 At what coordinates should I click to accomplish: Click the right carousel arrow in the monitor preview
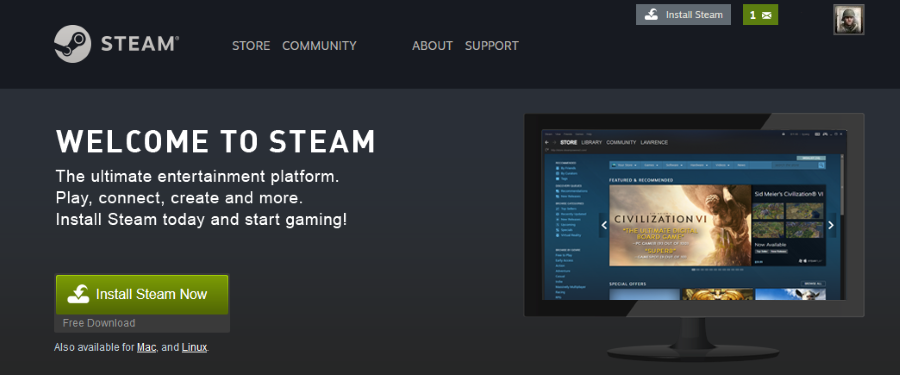coord(831,226)
